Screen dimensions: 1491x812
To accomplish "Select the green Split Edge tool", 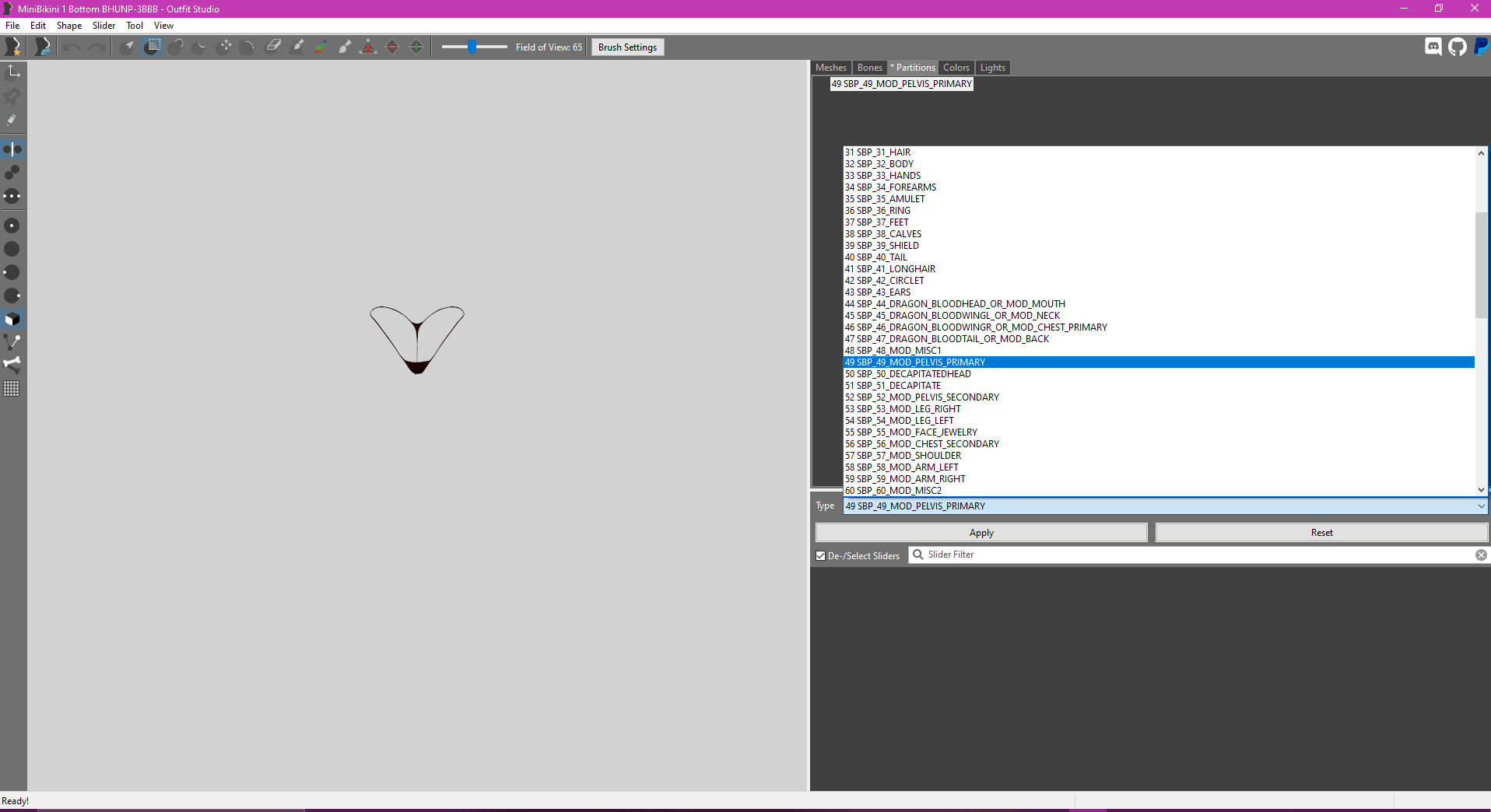I will click(416, 47).
